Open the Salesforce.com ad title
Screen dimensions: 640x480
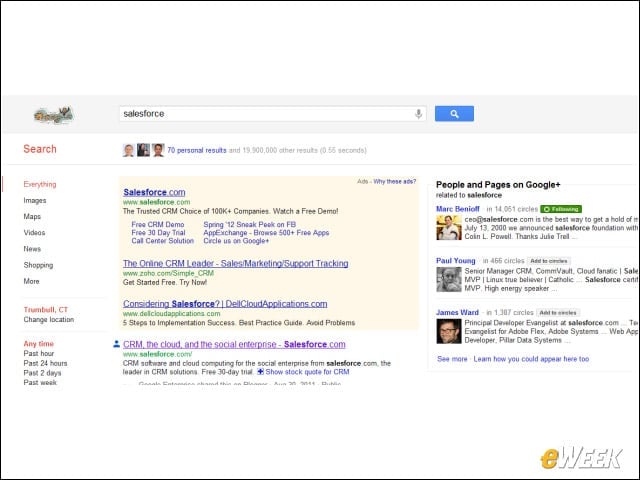pyautogui.click(x=154, y=192)
